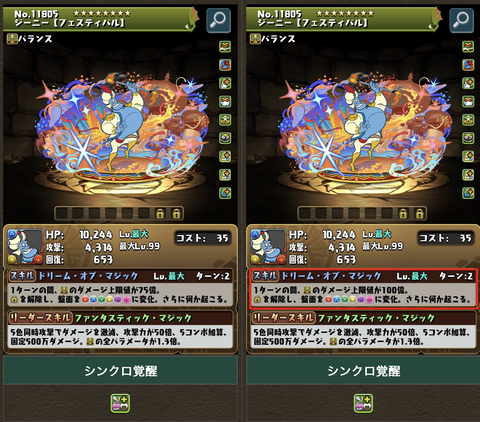Tap the first empty latent slot, left panel
This screenshot has width=480, height=422.
tap(61, 213)
